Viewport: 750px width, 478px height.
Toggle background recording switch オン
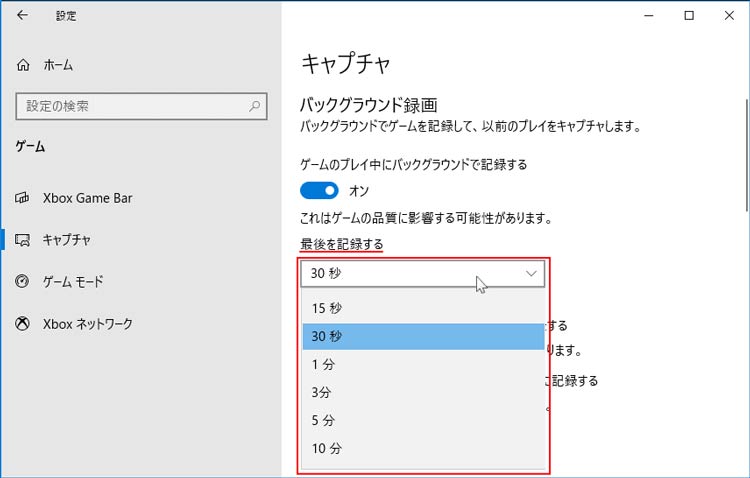[319, 190]
